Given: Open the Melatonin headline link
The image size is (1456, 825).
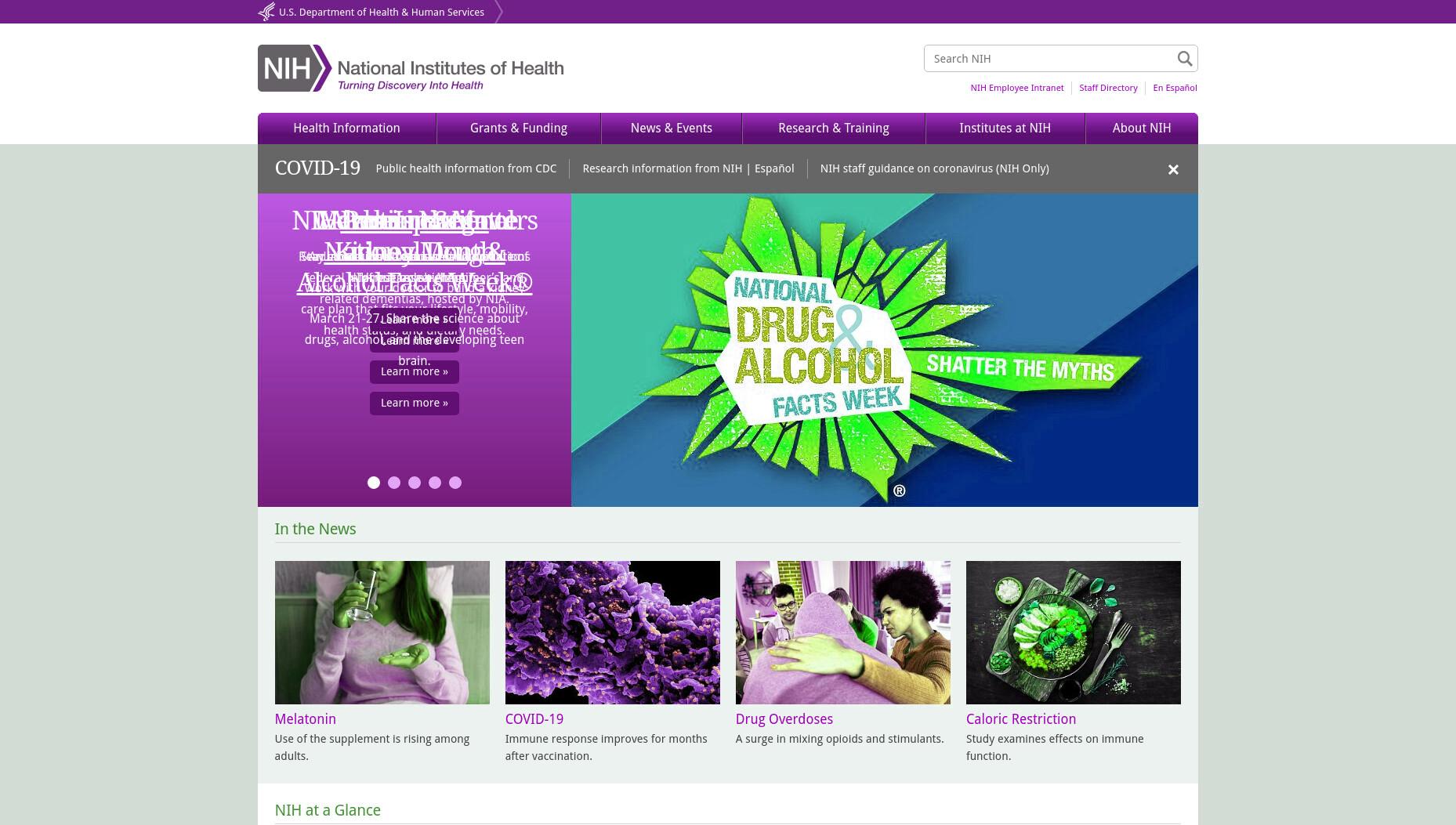Looking at the screenshot, I should click(x=306, y=719).
